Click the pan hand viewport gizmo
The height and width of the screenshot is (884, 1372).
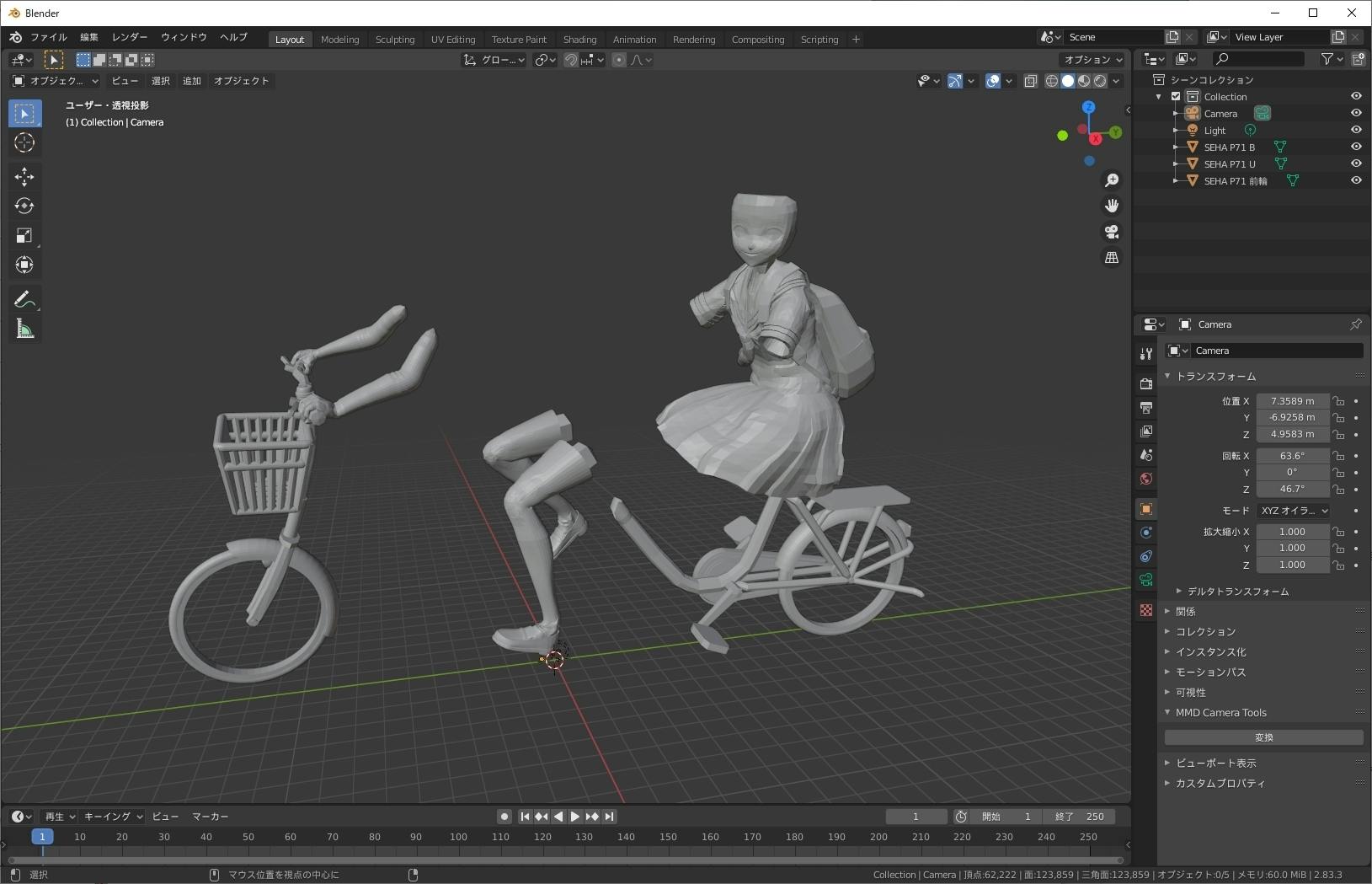click(x=1112, y=206)
